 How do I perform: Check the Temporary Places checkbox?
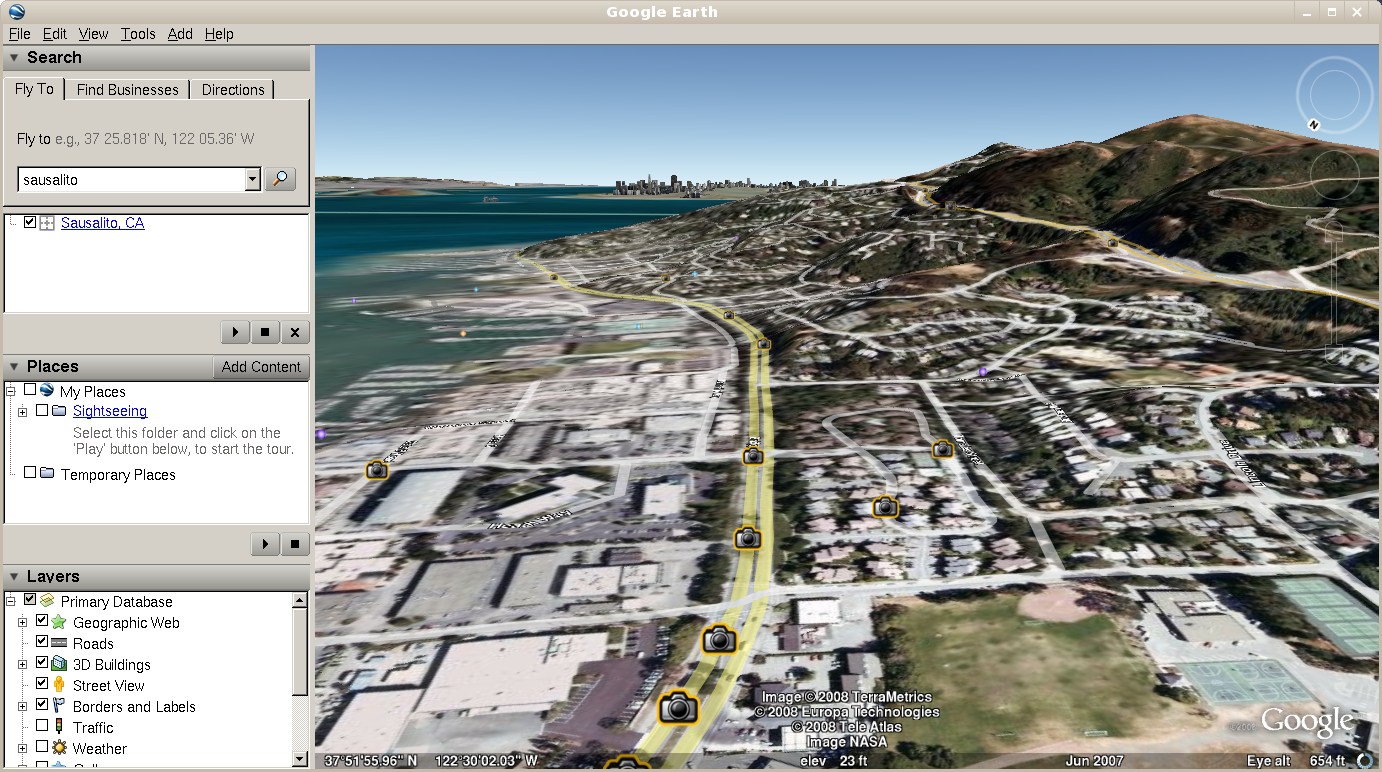(30, 473)
